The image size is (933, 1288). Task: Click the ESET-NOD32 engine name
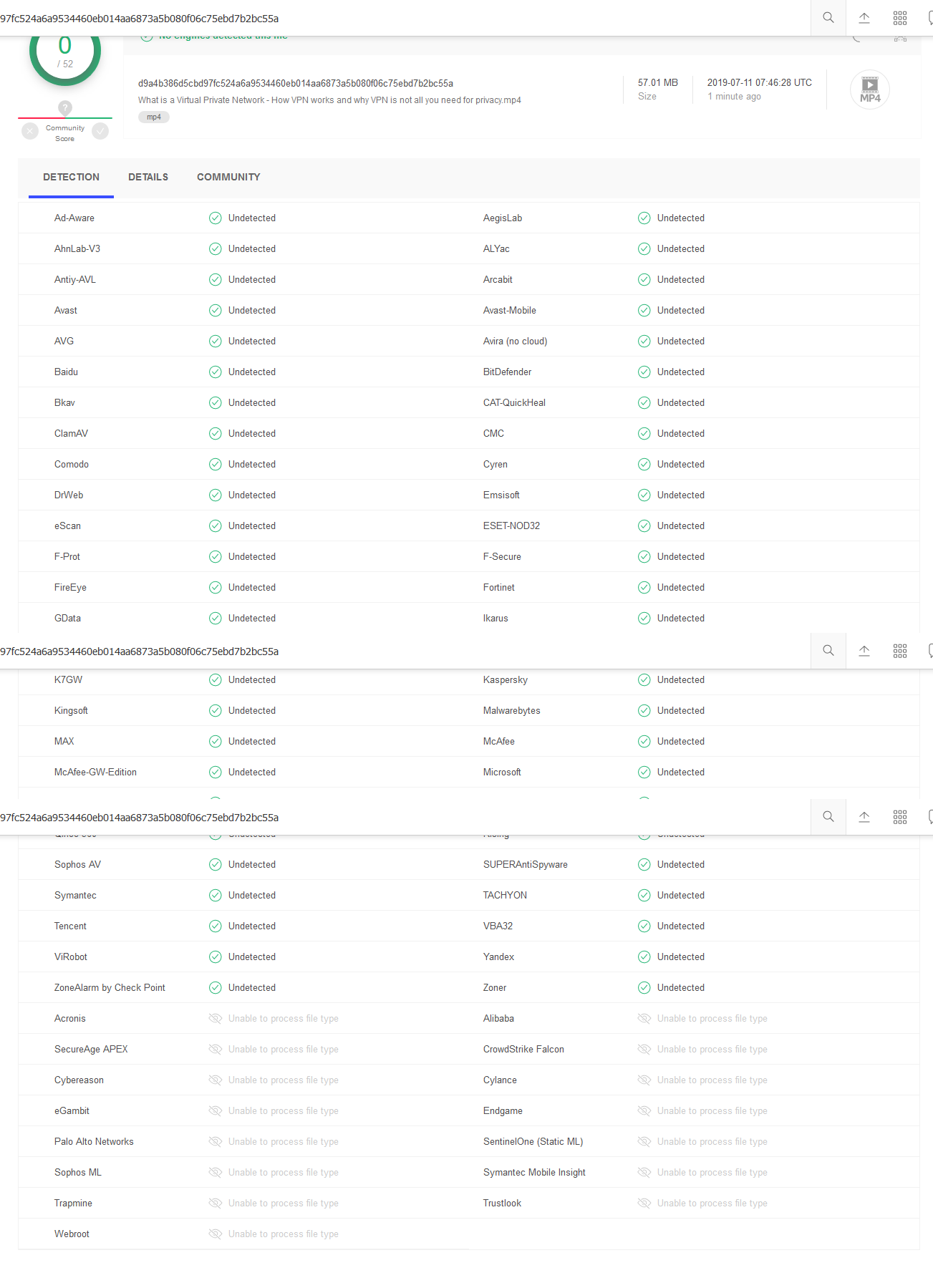pyautogui.click(x=511, y=526)
